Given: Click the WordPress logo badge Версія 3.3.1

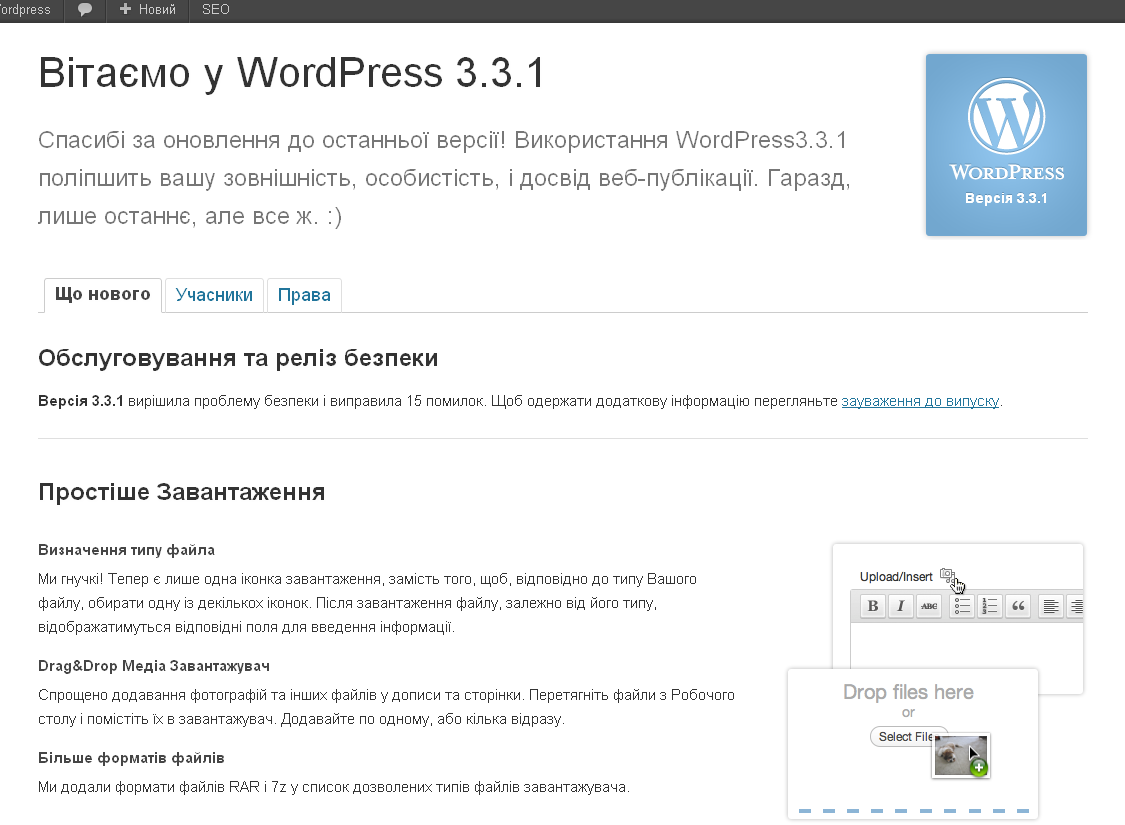Looking at the screenshot, I should [x=1006, y=144].
